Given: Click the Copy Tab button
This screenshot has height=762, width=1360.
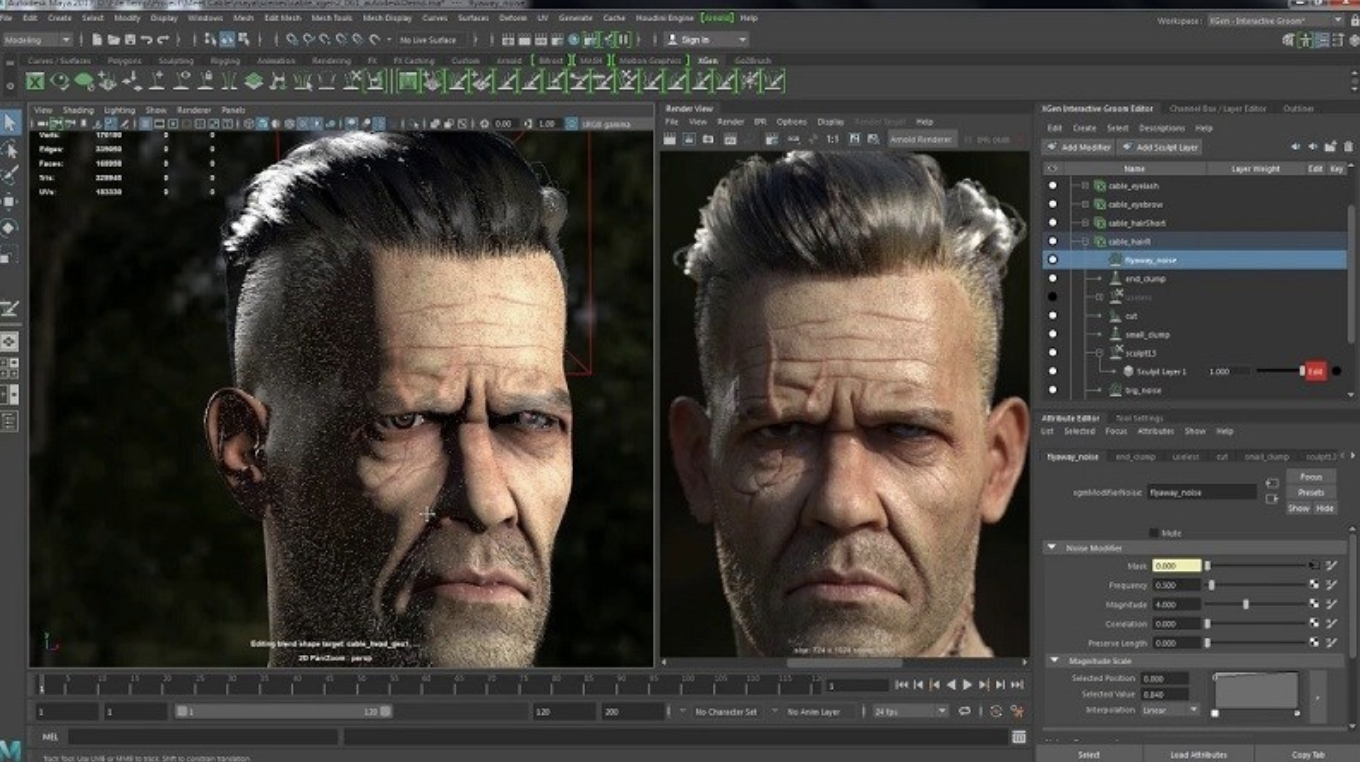Looking at the screenshot, I should 1307,755.
